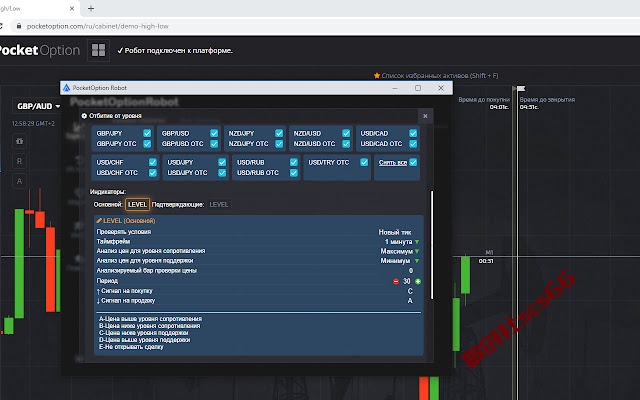Click the flag marker on chart time line
Image resolution: width=640 pixels, height=400 pixels.
pyautogui.click(x=521, y=88)
